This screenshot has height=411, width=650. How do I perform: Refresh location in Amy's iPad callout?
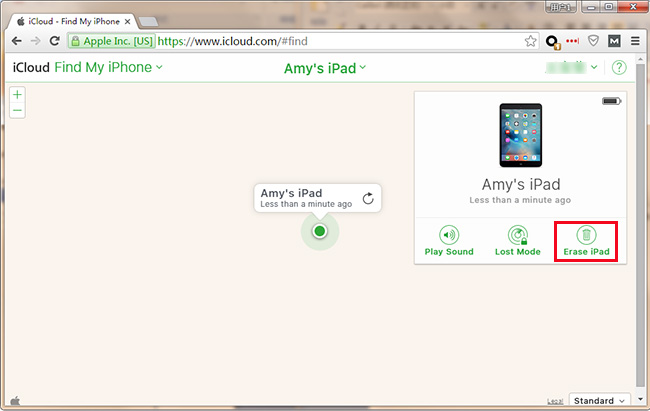click(x=368, y=199)
